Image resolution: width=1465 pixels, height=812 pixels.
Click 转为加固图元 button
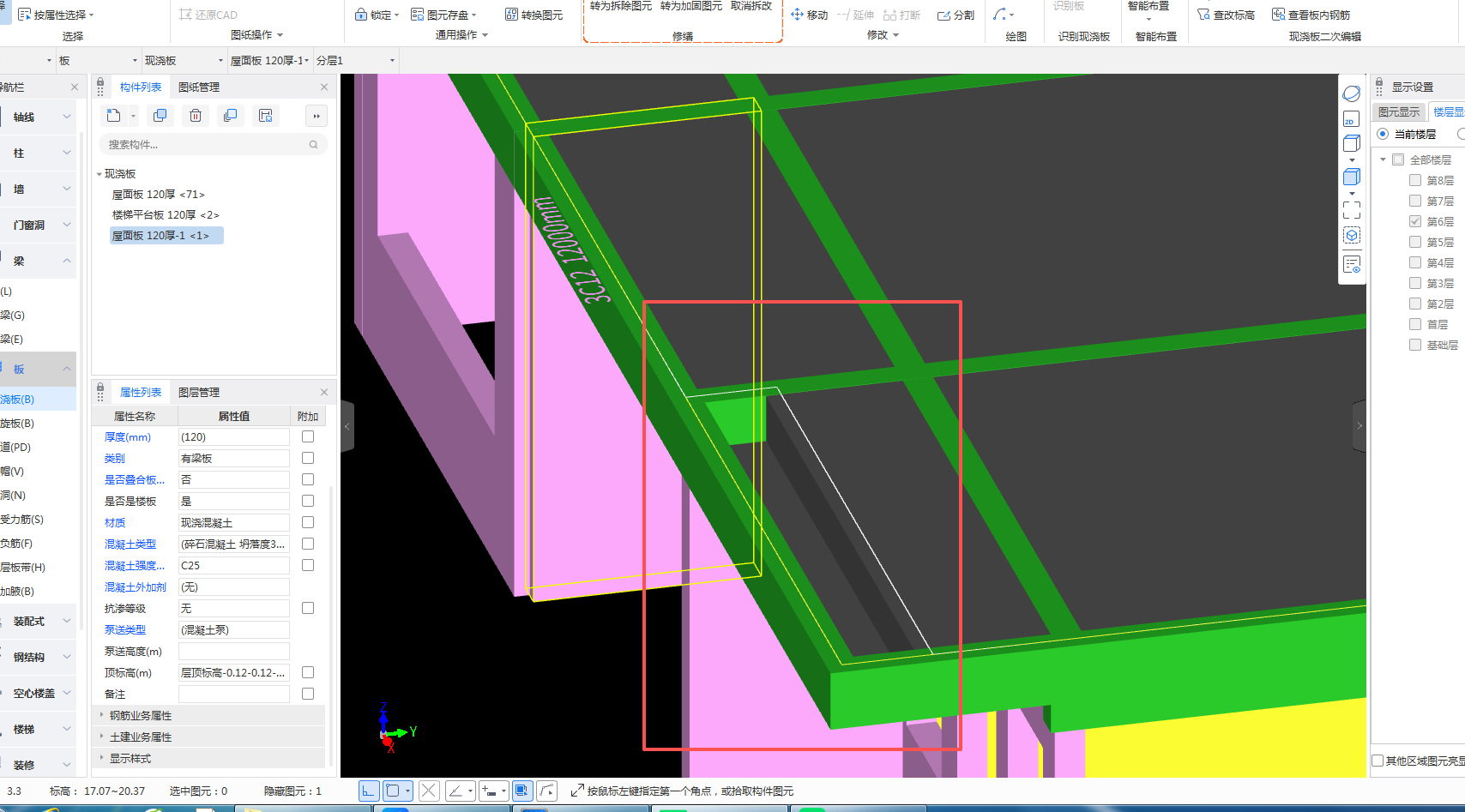pyautogui.click(x=691, y=6)
